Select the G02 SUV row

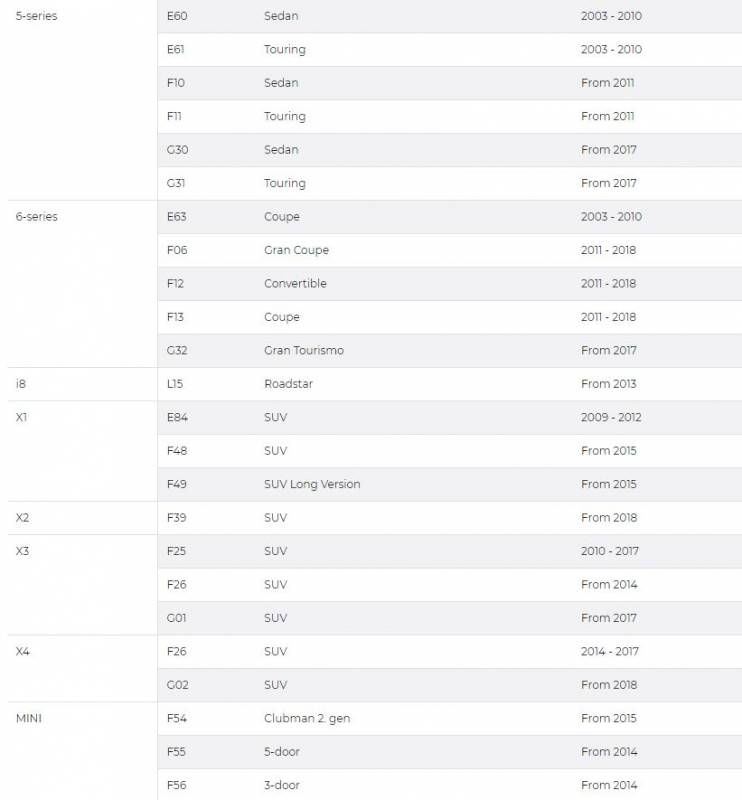click(450, 685)
